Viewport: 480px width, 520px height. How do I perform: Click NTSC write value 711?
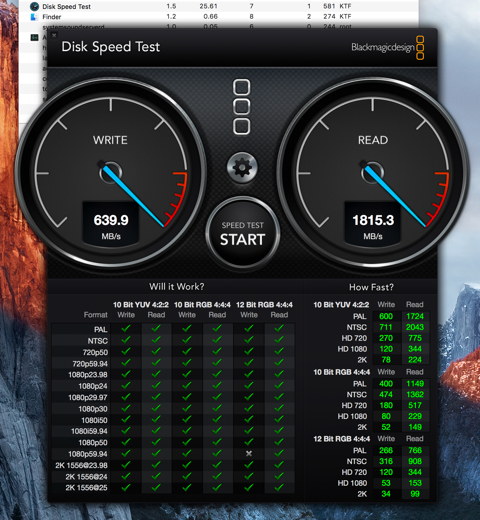(386, 327)
